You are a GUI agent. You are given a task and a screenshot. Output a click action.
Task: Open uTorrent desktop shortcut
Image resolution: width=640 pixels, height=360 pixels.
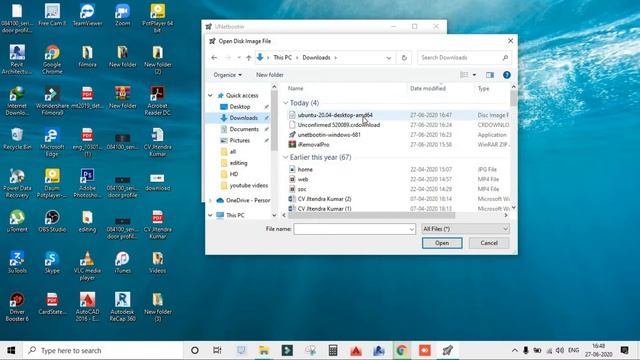tap(17, 220)
